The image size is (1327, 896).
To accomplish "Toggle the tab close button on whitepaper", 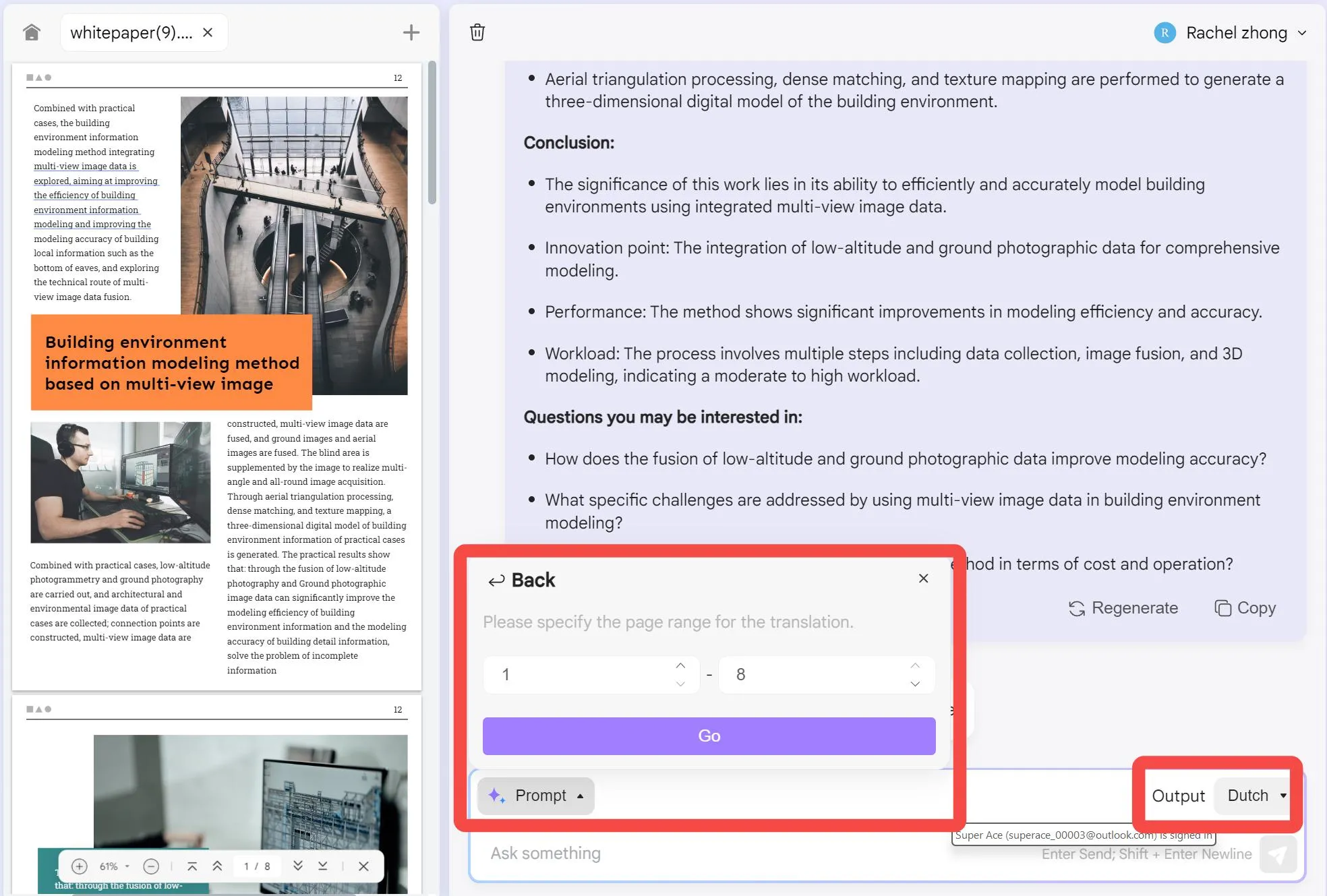I will [207, 32].
